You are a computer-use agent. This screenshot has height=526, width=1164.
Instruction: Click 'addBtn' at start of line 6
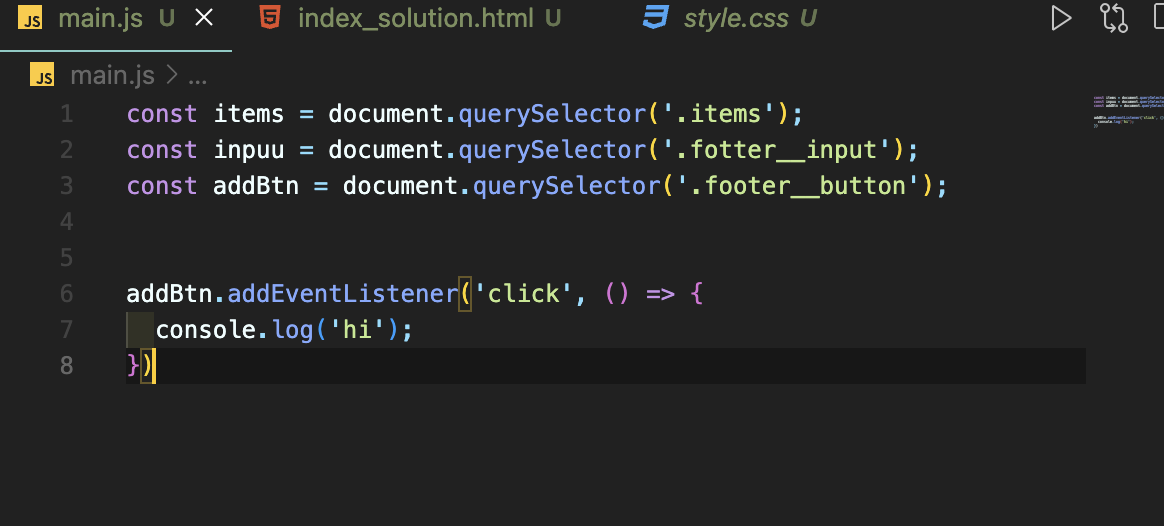169,294
